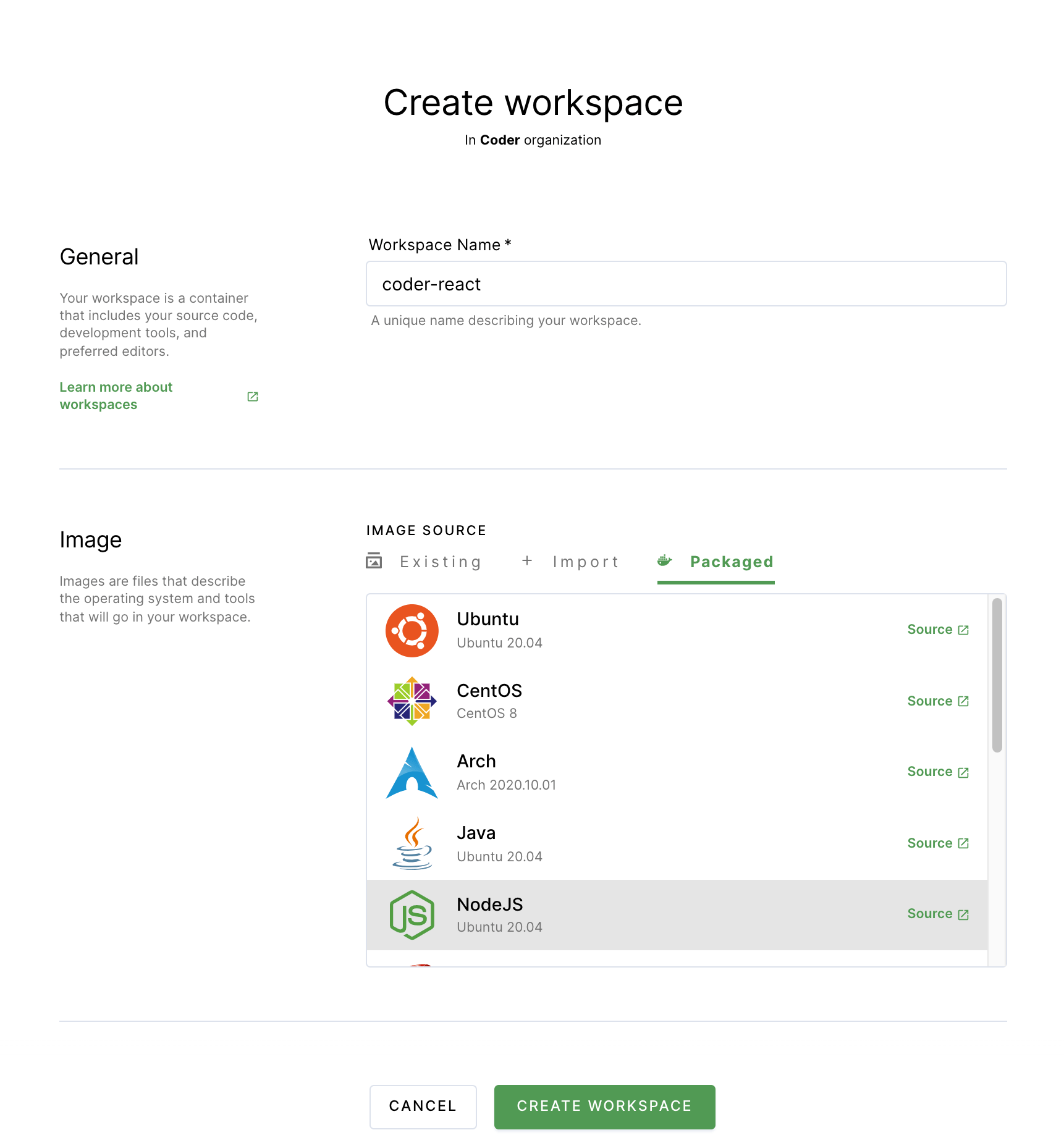Image resolution: width=1064 pixels, height=1143 pixels.
Task: Select the Arch Linux logo icon
Action: (x=412, y=773)
